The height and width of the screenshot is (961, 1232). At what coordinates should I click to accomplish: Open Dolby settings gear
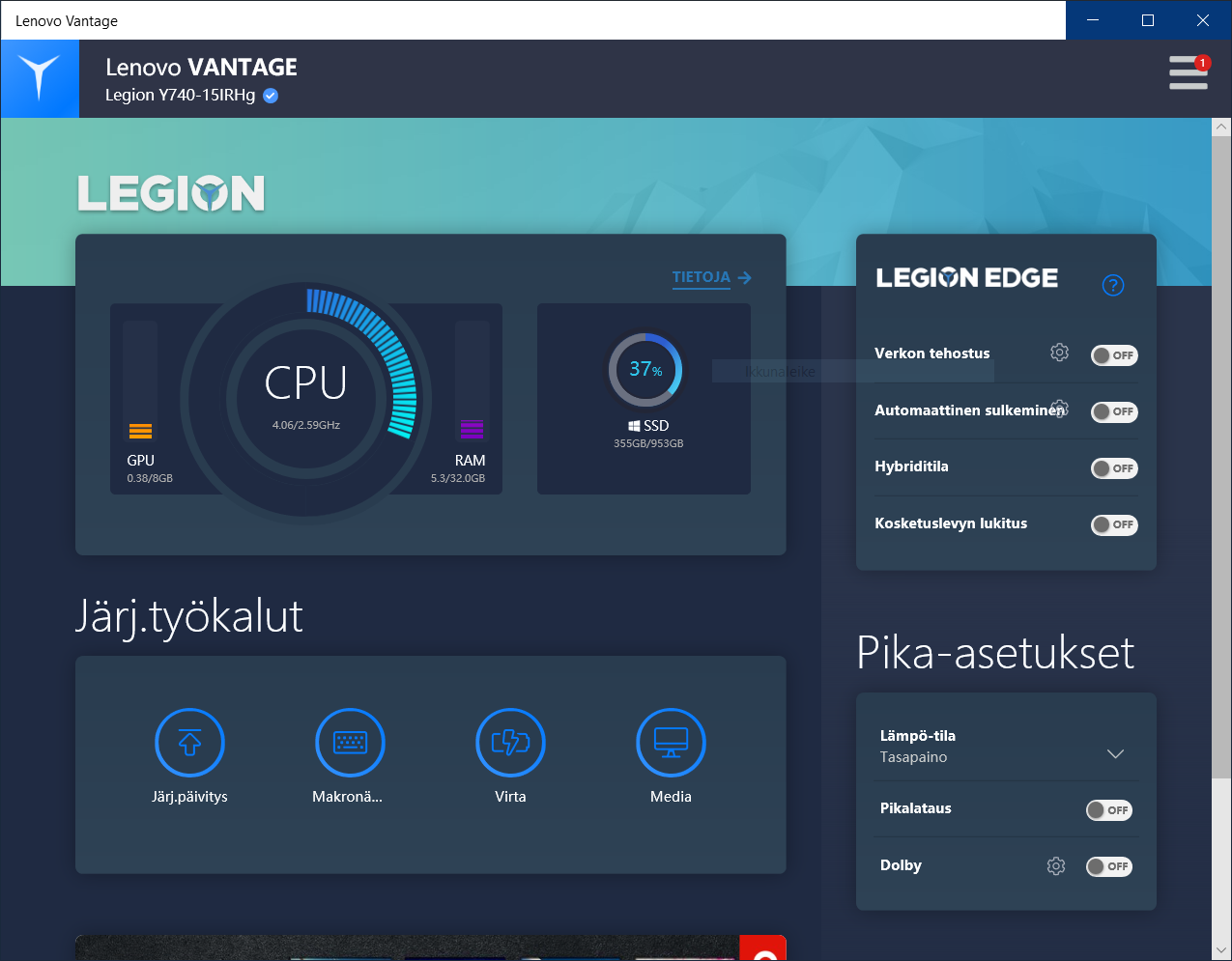(x=1056, y=866)
